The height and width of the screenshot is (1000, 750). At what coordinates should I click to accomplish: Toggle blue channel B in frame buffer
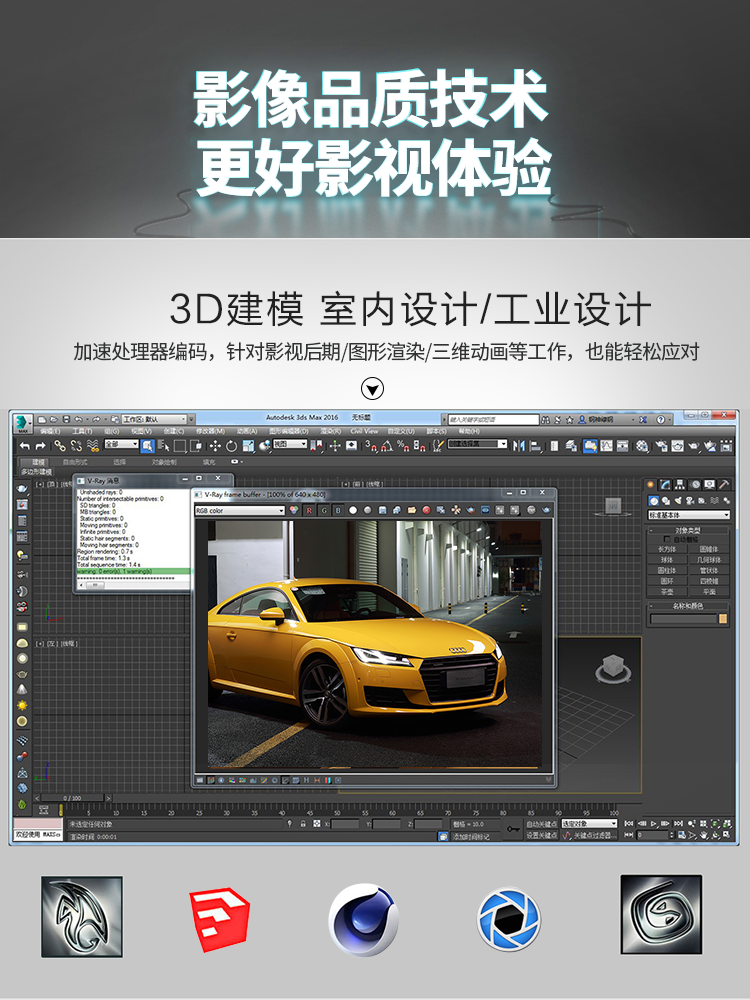pyautogui.click(x=338, y=510)
